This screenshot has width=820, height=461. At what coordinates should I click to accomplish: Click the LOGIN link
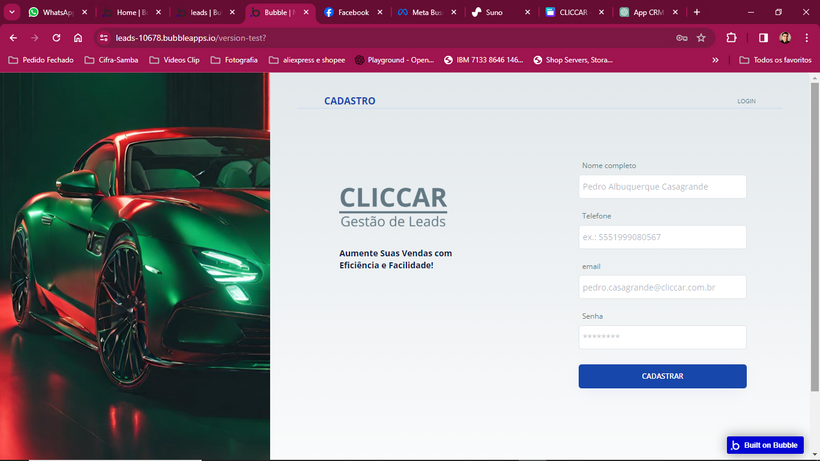(x=746, y=101)
